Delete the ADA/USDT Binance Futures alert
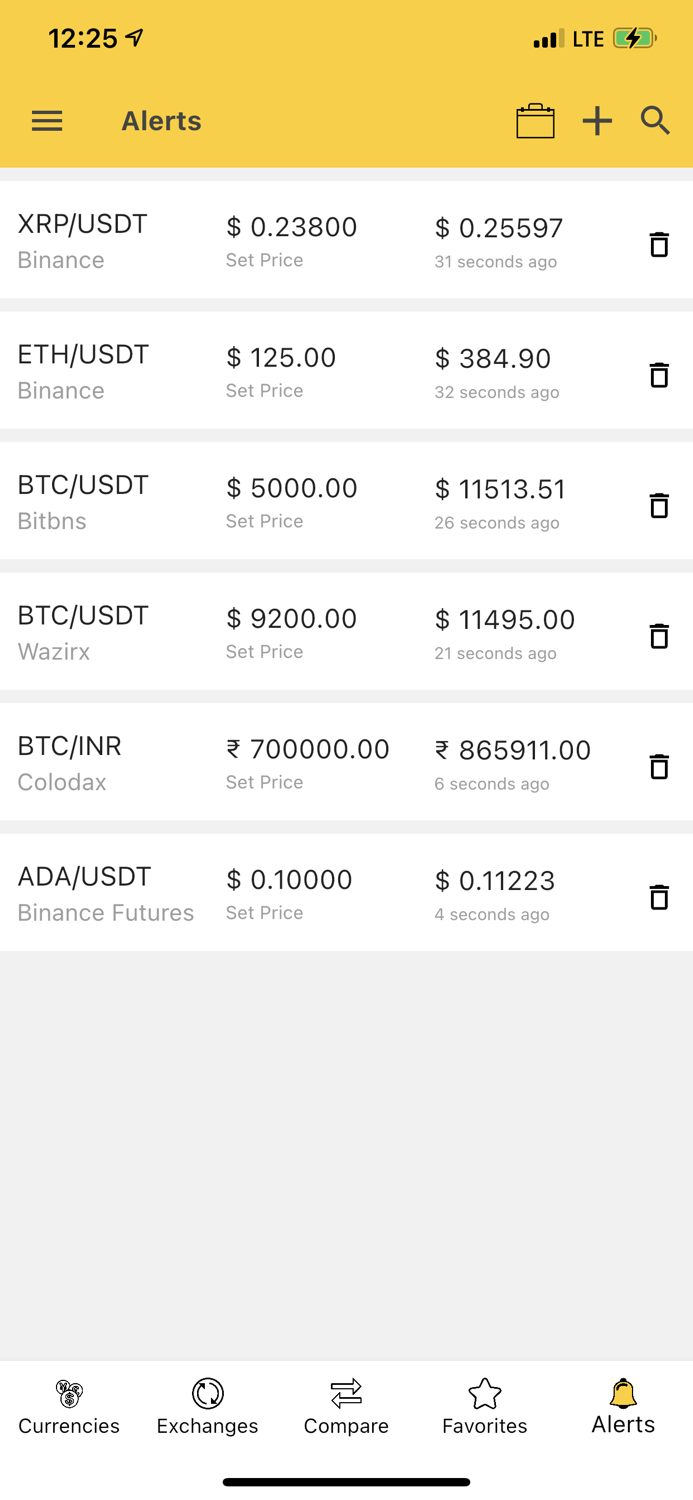693x1500 pixels. [x=658, y=897]
